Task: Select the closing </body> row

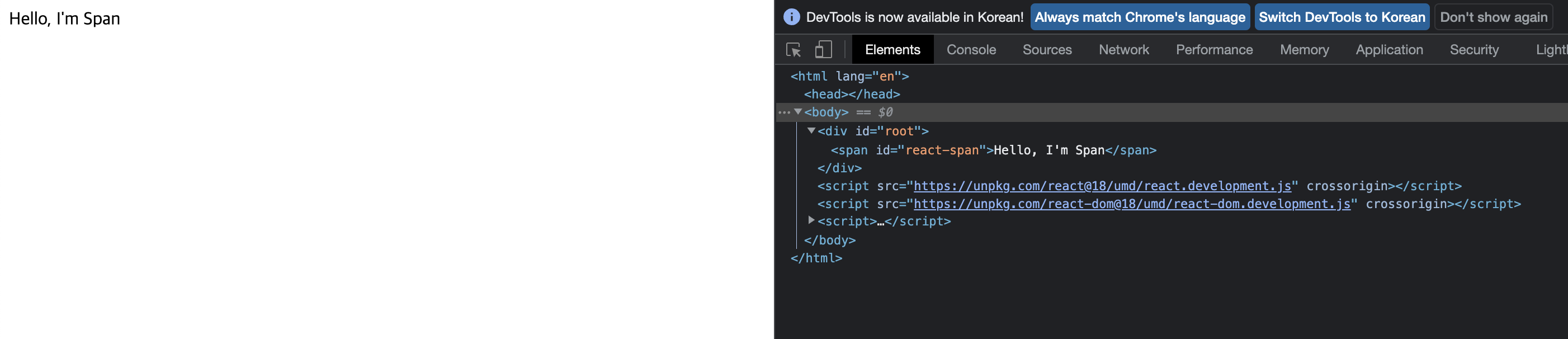Action: [830, 241]
